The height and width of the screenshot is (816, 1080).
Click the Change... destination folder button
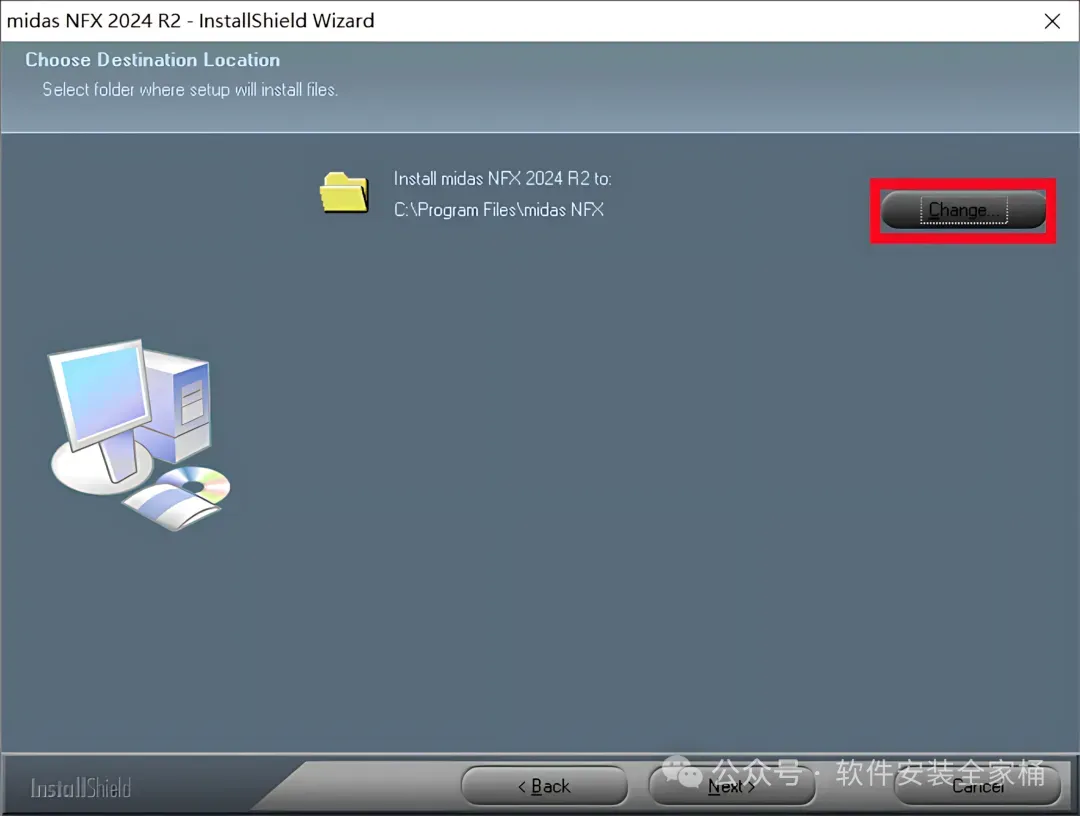(963, 210)
